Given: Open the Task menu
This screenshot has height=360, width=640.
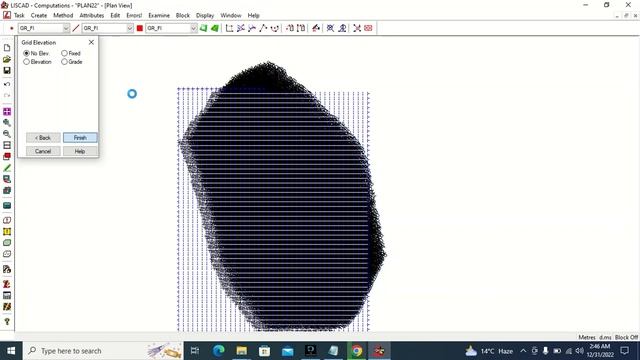Looking at the screenshot, I should pos(19,15).
